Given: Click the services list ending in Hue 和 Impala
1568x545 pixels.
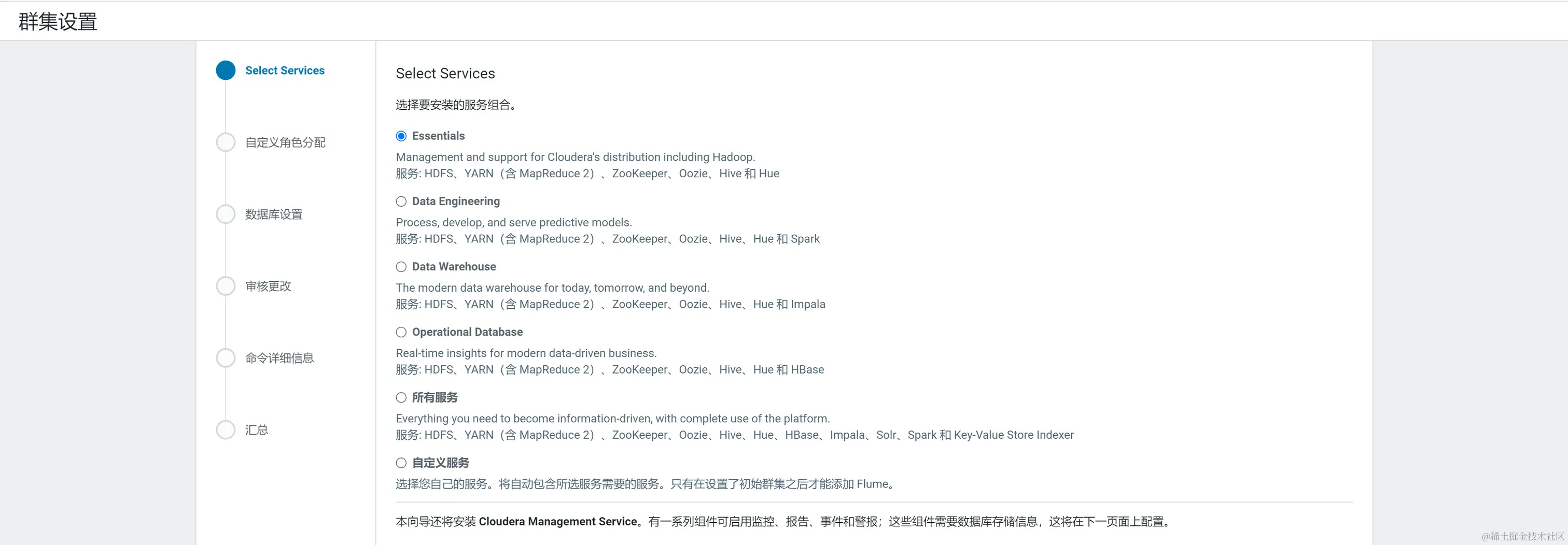Looking at the screenshot, I should click(610, 304).
